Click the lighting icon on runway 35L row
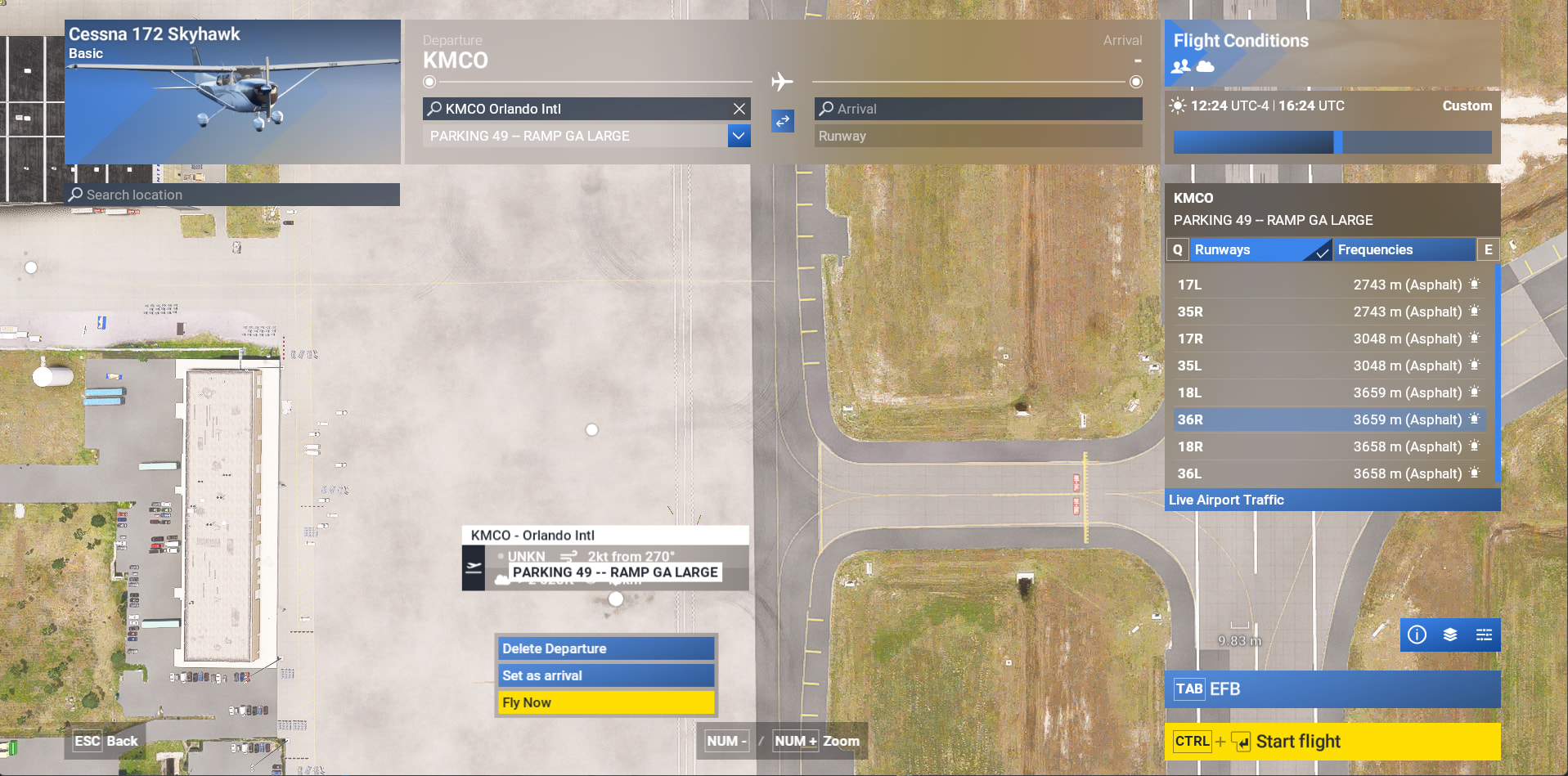The width and height of the screenshot is (1568, 776). [1475, 366]
